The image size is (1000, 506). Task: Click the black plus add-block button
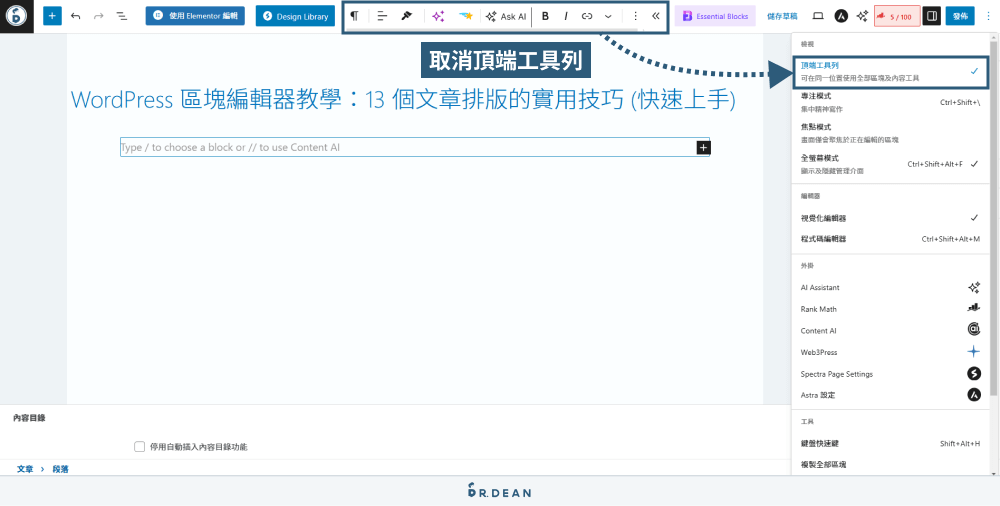coord(703,147)
